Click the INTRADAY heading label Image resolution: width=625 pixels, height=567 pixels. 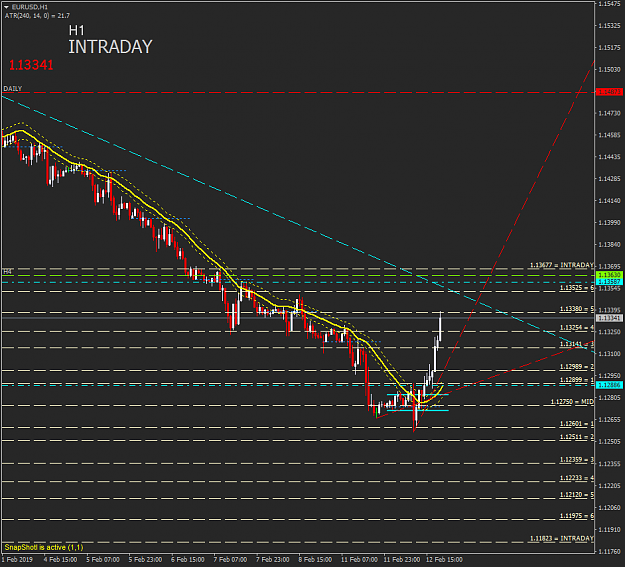pyautogui.click(x=110, y=47)
